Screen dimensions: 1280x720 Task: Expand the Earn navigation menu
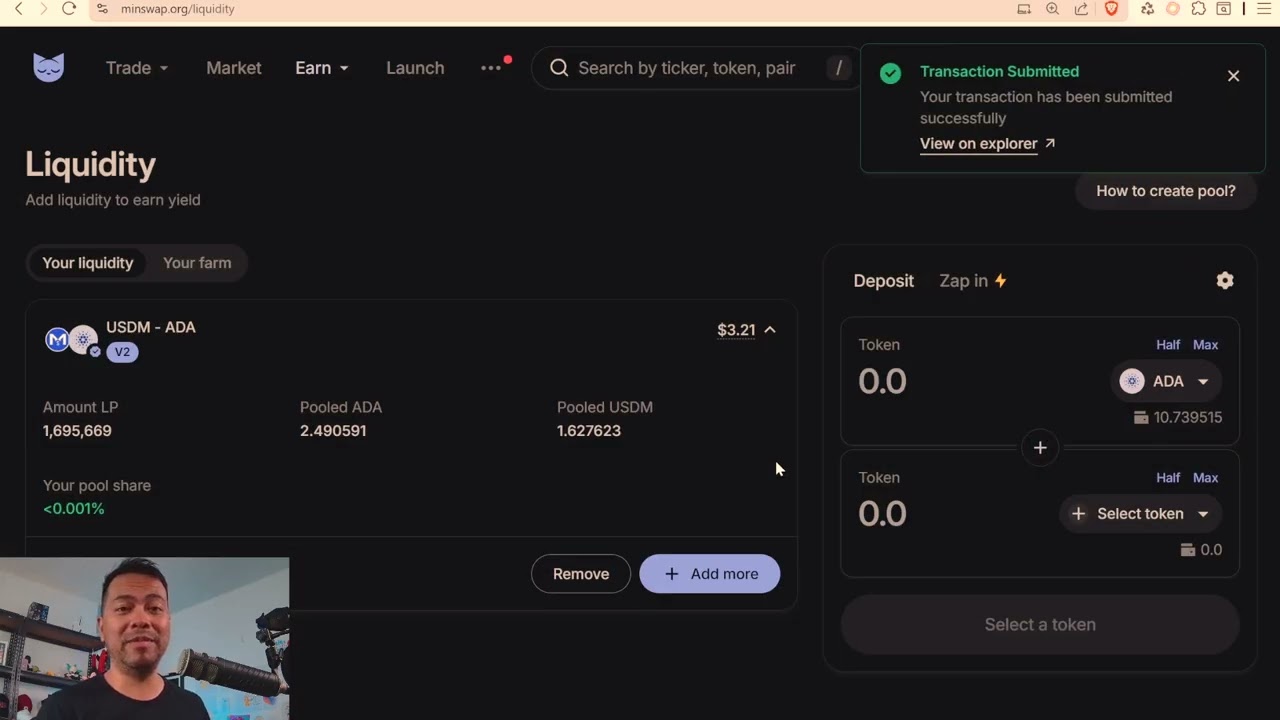(322, 68)
